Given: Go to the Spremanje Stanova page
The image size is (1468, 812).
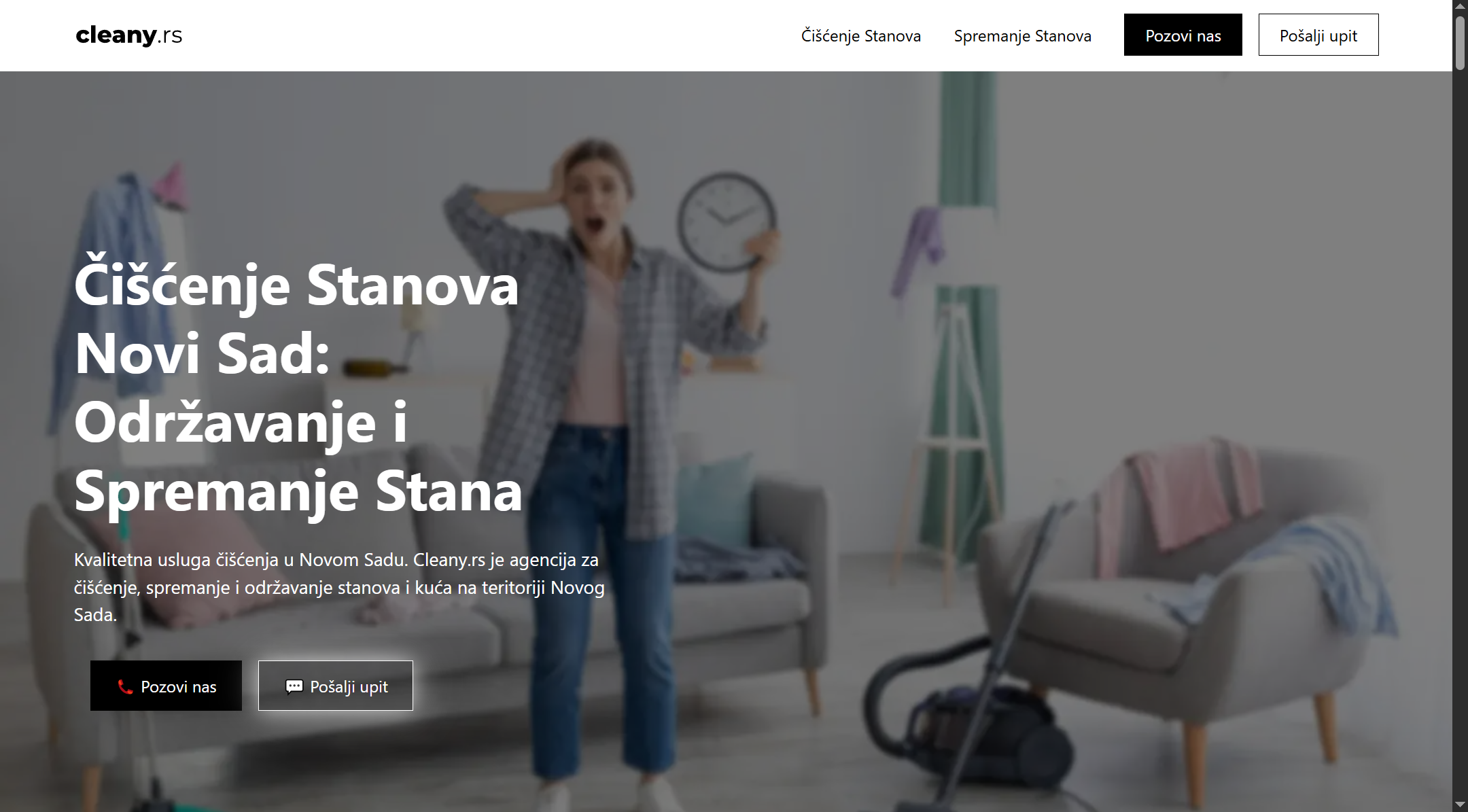Looking at the screenshot, I should 1022,35.
